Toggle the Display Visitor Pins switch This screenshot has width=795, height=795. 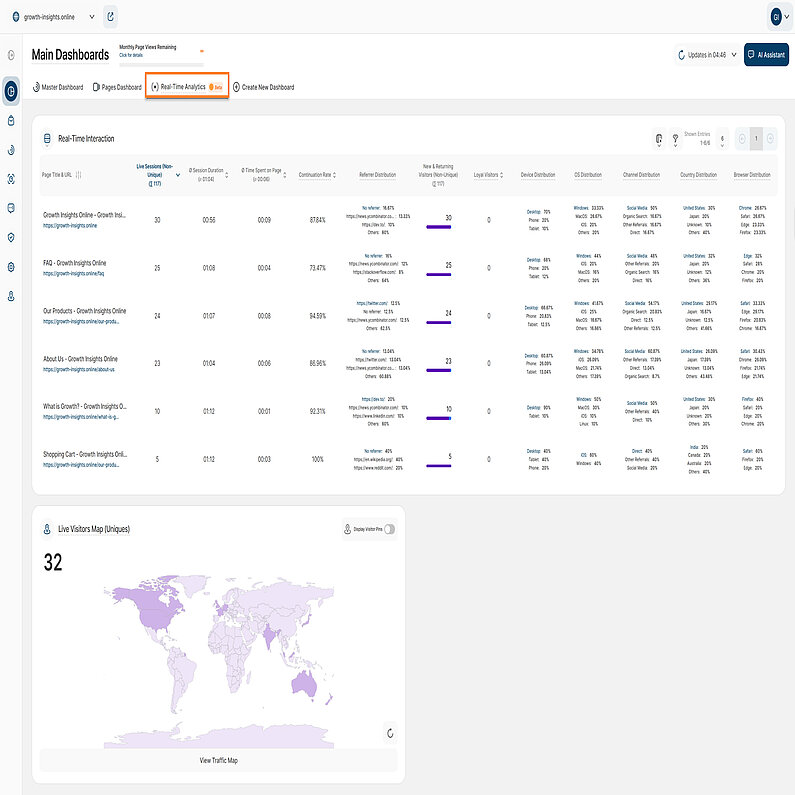389,529
